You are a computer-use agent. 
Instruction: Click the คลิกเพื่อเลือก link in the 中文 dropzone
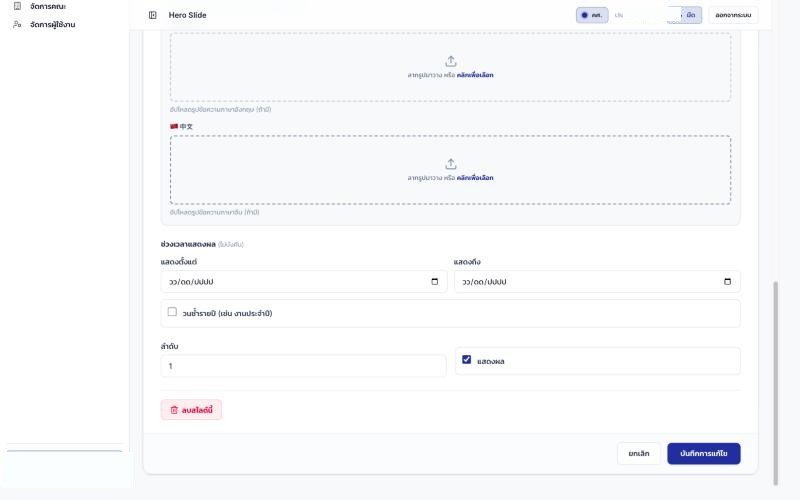click(475, 178)
